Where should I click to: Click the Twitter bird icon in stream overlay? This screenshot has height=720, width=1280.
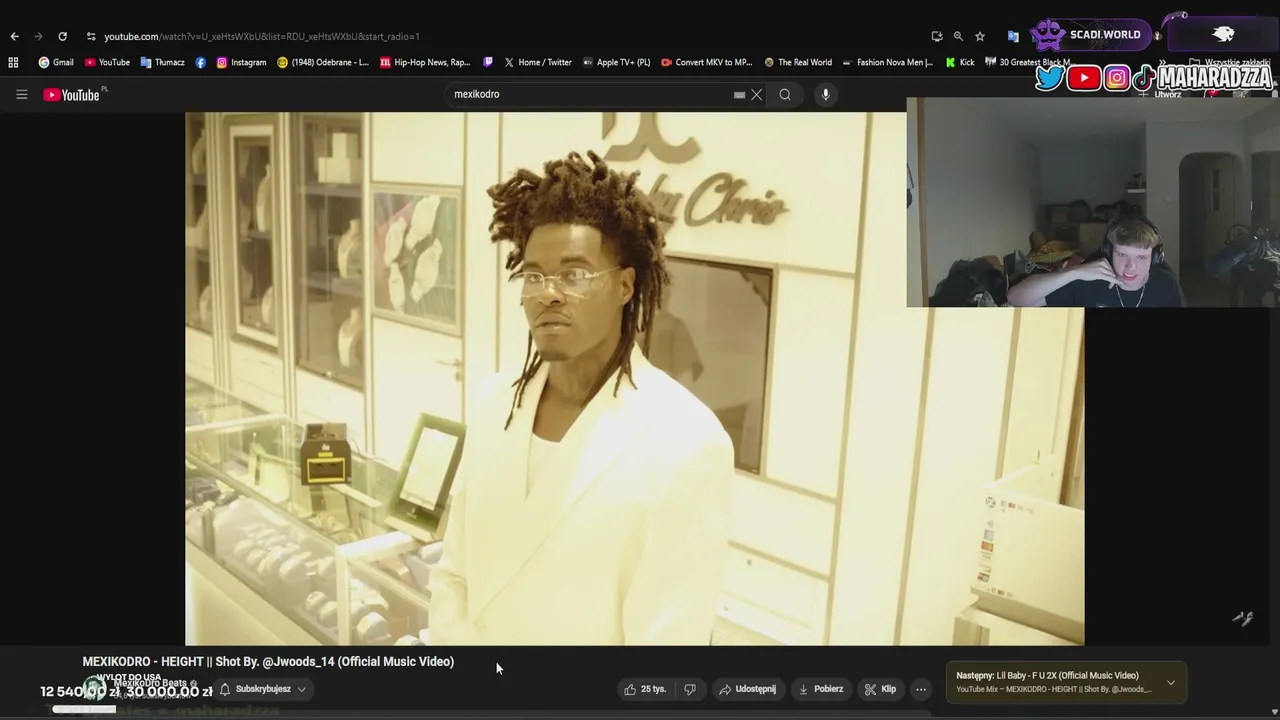[1049, 78]
